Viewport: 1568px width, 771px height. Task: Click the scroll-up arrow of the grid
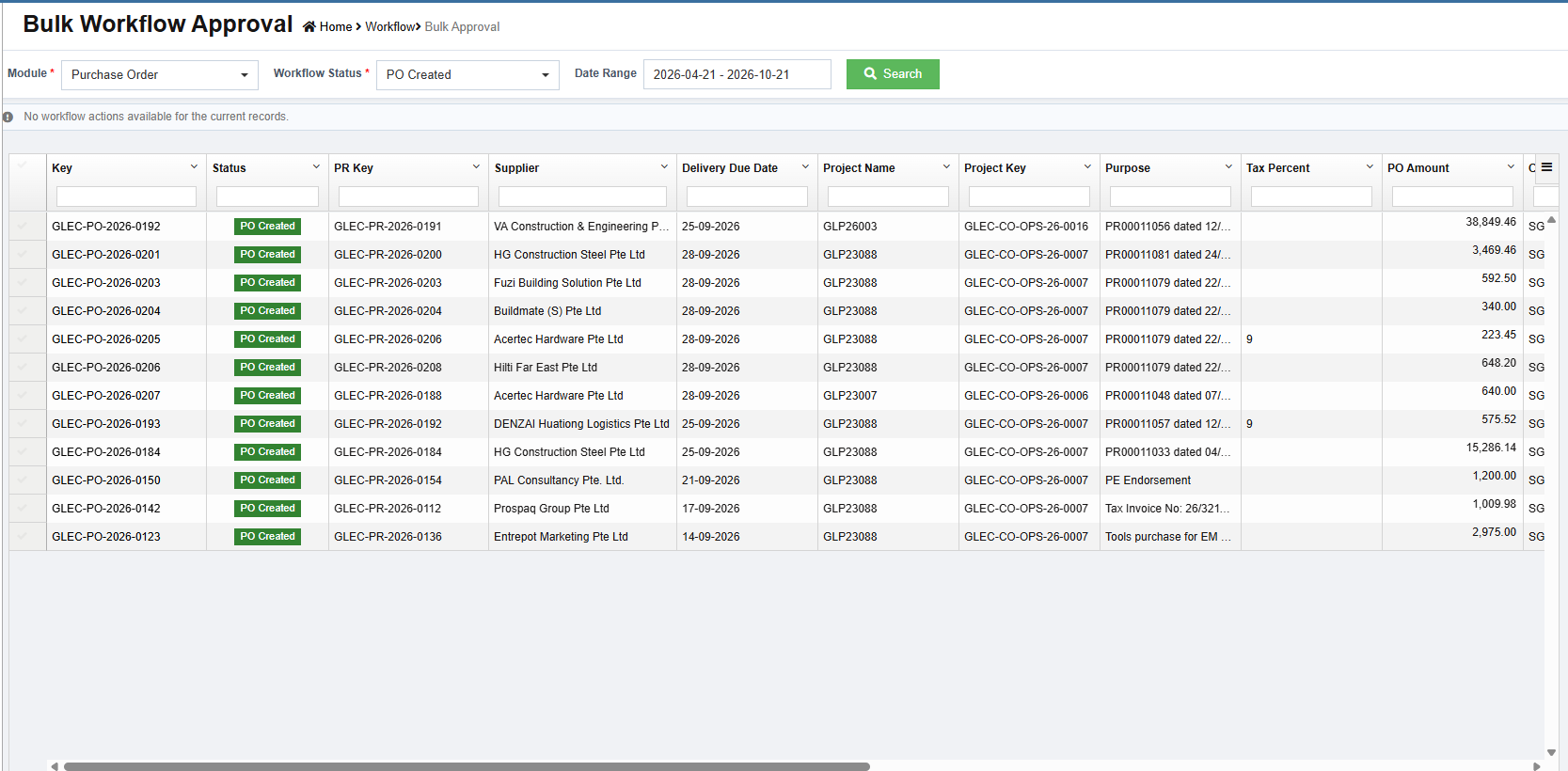point(1551,220)
